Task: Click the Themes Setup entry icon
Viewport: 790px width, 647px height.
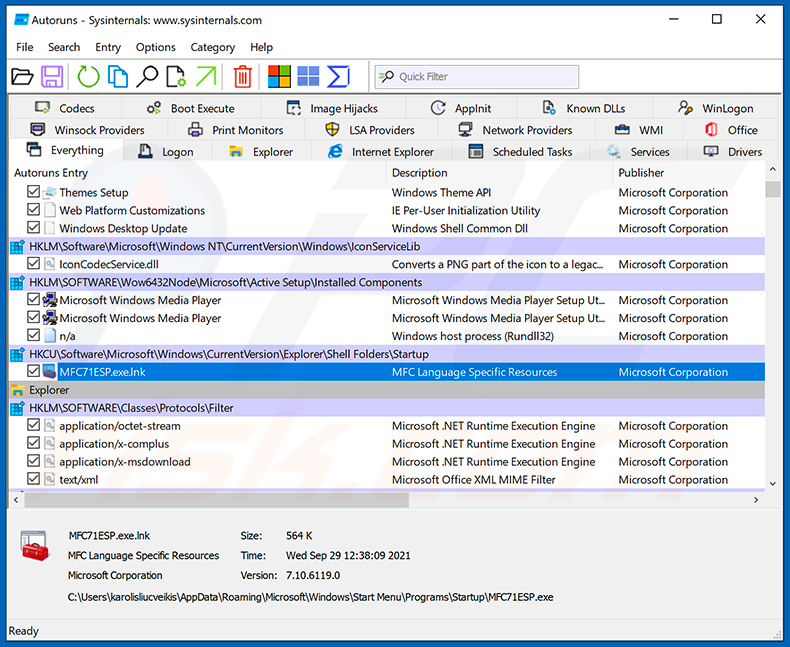Action: tap(49, 192)
